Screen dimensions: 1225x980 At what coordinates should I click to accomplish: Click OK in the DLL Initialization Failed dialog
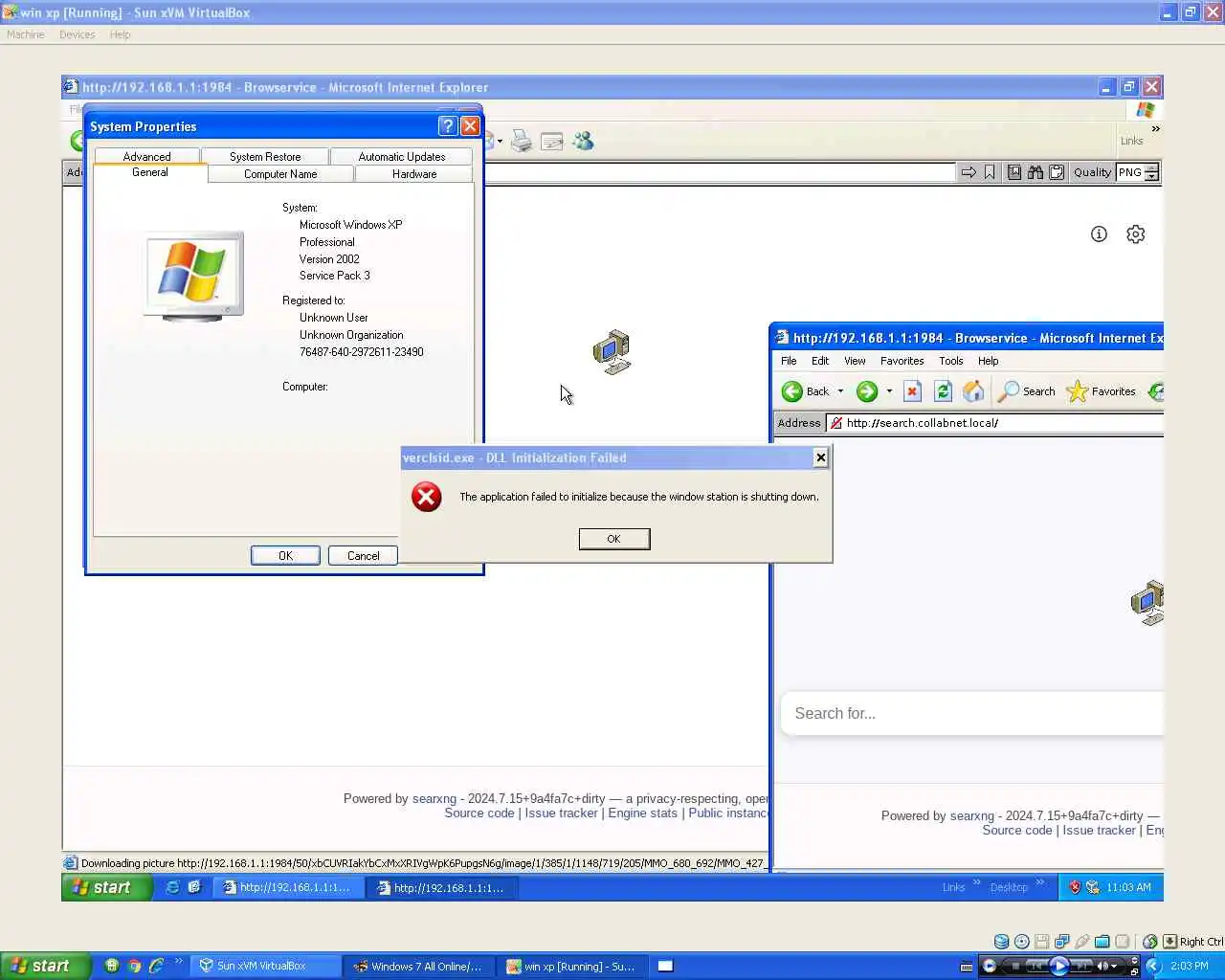point(614,539)
